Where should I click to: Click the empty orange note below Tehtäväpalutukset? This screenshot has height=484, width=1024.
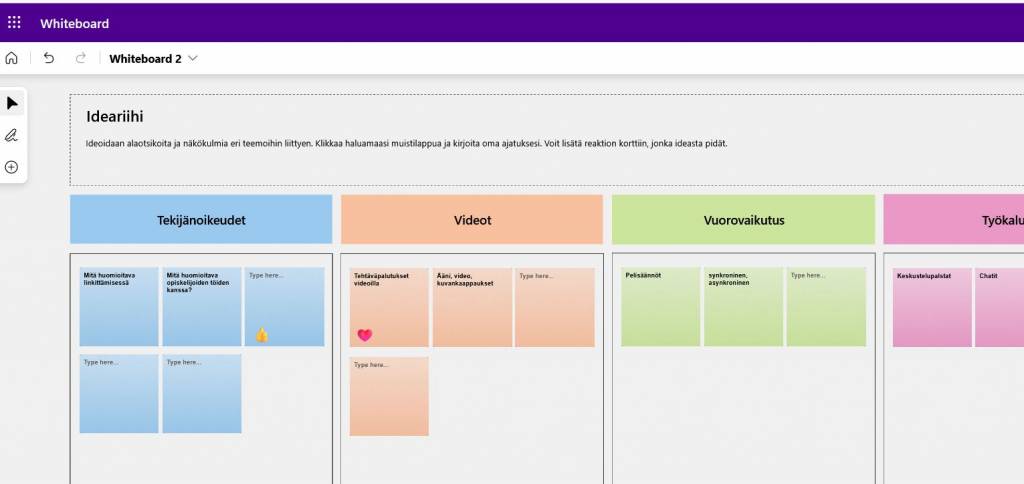click(389, 397)
